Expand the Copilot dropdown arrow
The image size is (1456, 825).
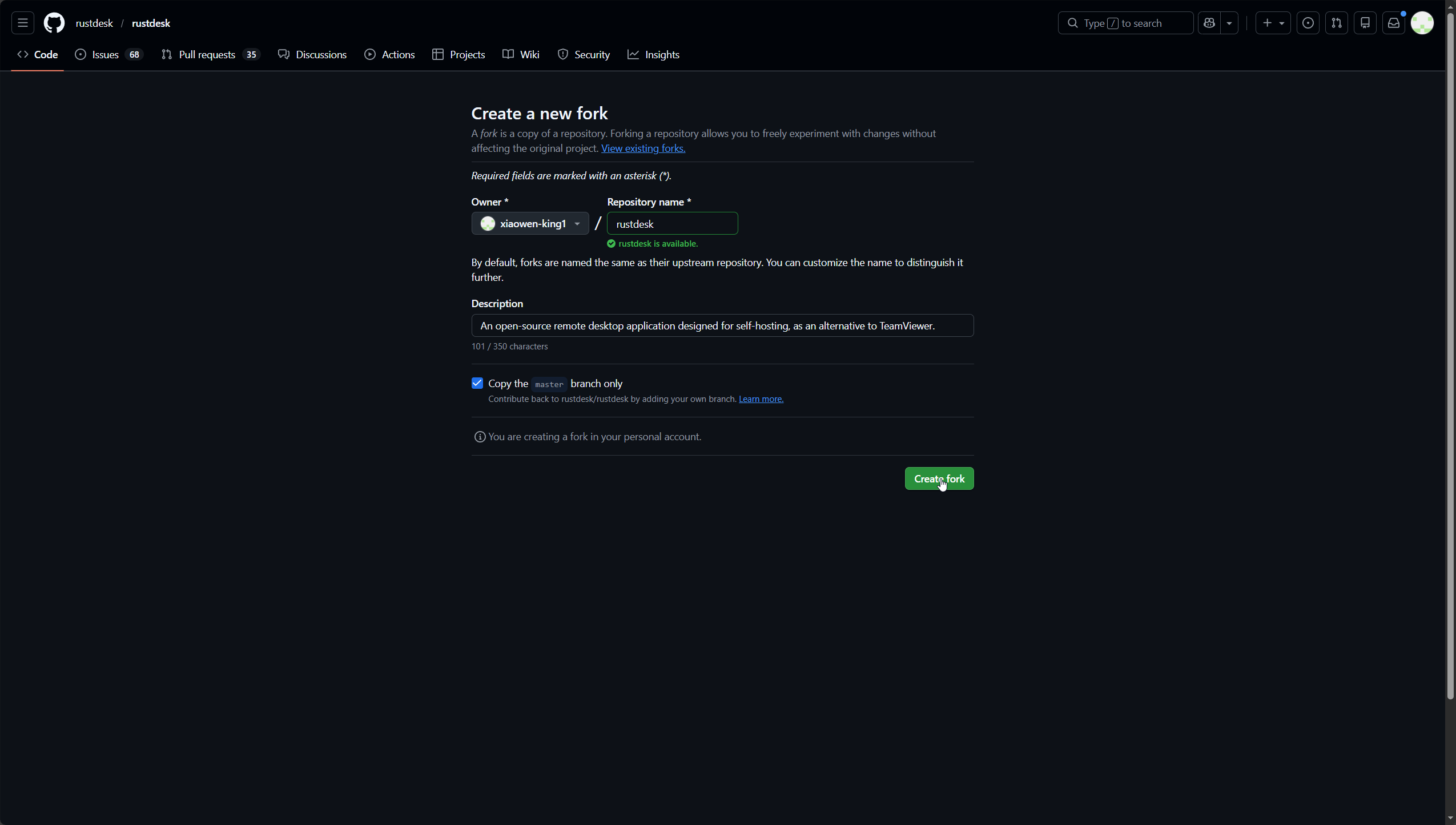1229,23
